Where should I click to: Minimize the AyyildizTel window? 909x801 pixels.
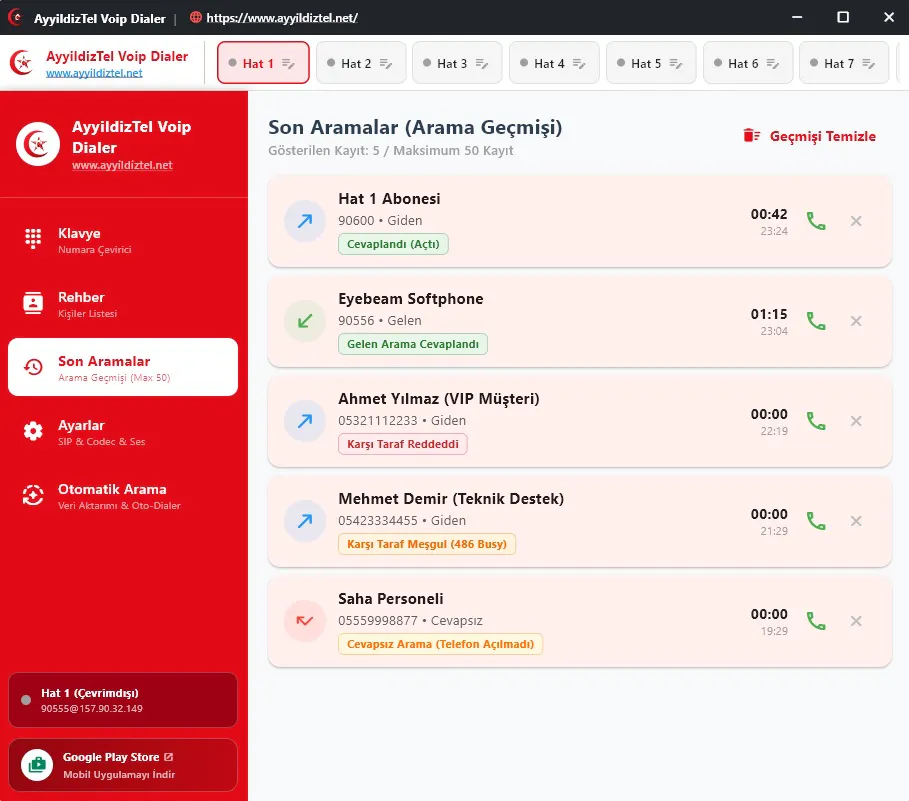(797, 17)
